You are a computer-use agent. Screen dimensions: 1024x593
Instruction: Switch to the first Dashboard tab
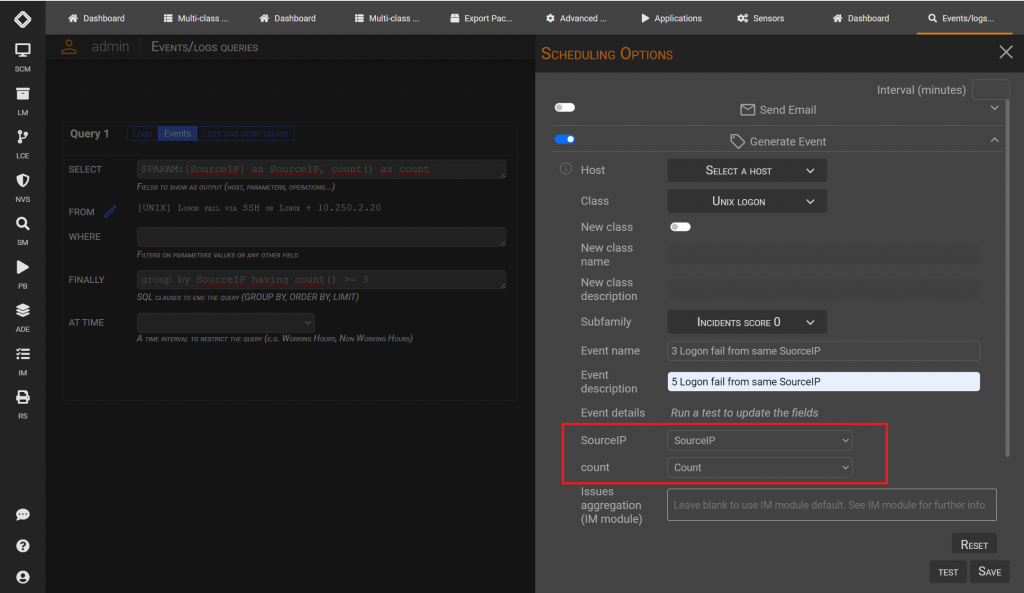(96, 18)
